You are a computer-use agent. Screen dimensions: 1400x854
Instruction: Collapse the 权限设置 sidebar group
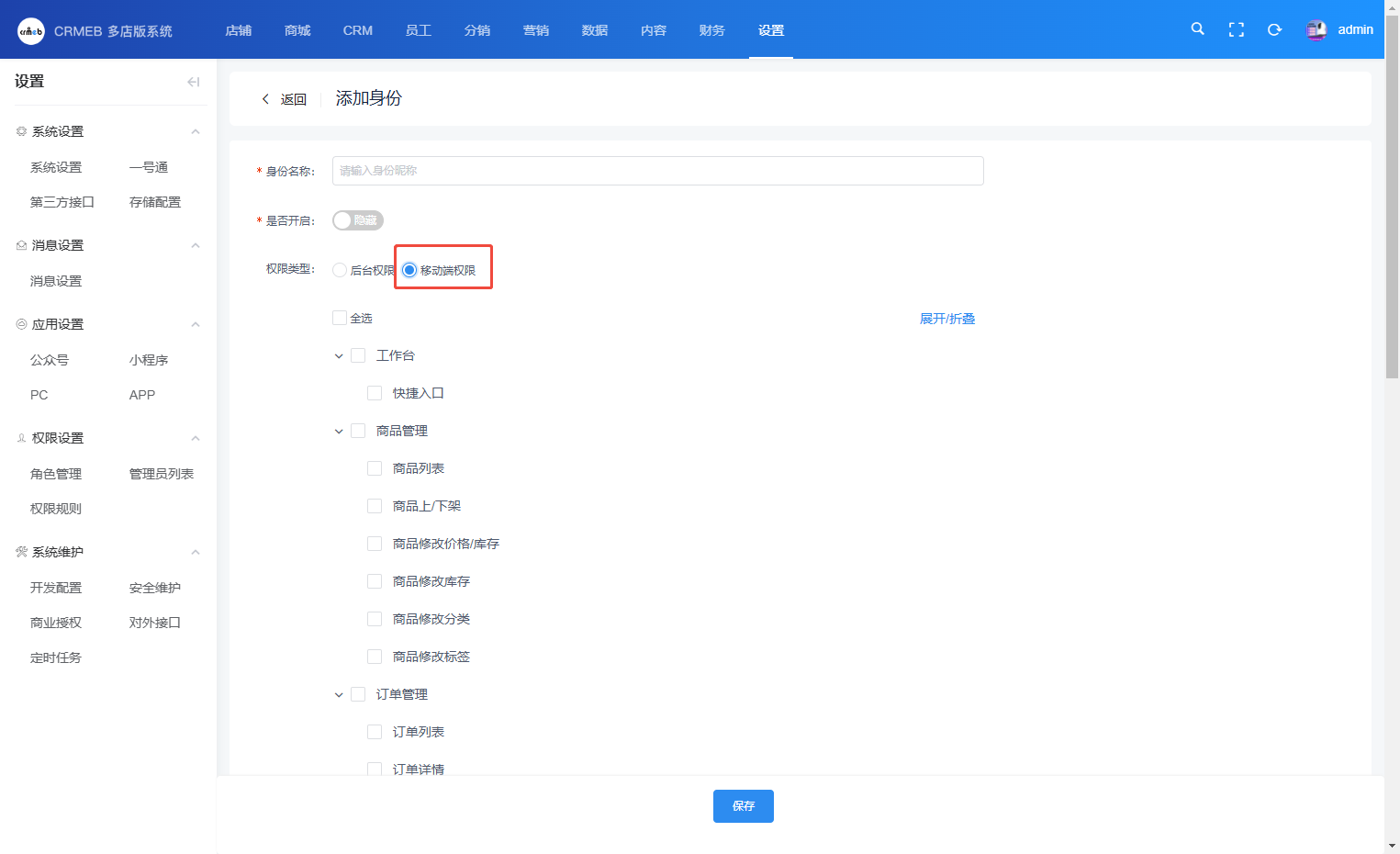[x=195, y=438]
